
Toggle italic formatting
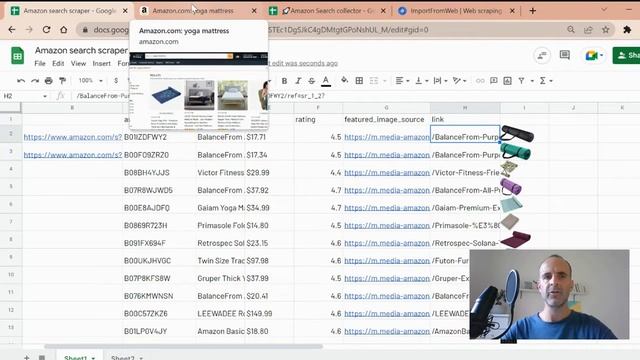click(x=298, y=81)
